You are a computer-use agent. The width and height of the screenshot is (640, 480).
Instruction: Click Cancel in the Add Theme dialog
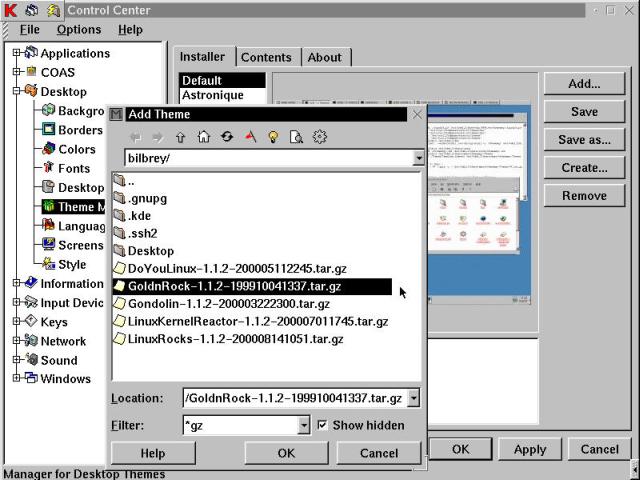click(378, 453)
